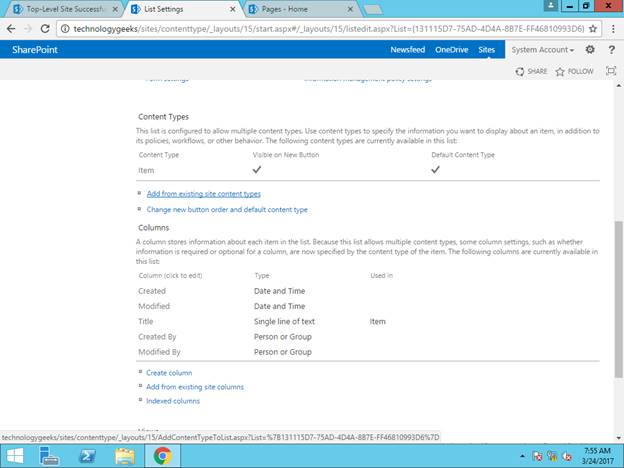Open the Indexed columns link
This screenshot has height=468, width=624.
tap(173, 401)
